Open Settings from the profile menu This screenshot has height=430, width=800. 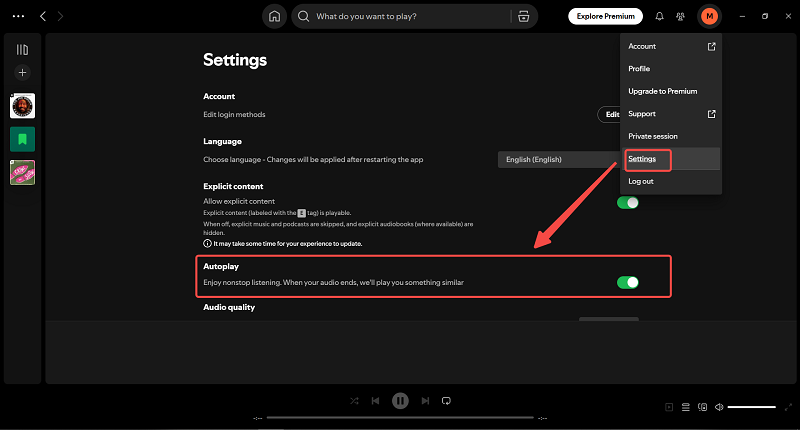click(x=670, y=159)
